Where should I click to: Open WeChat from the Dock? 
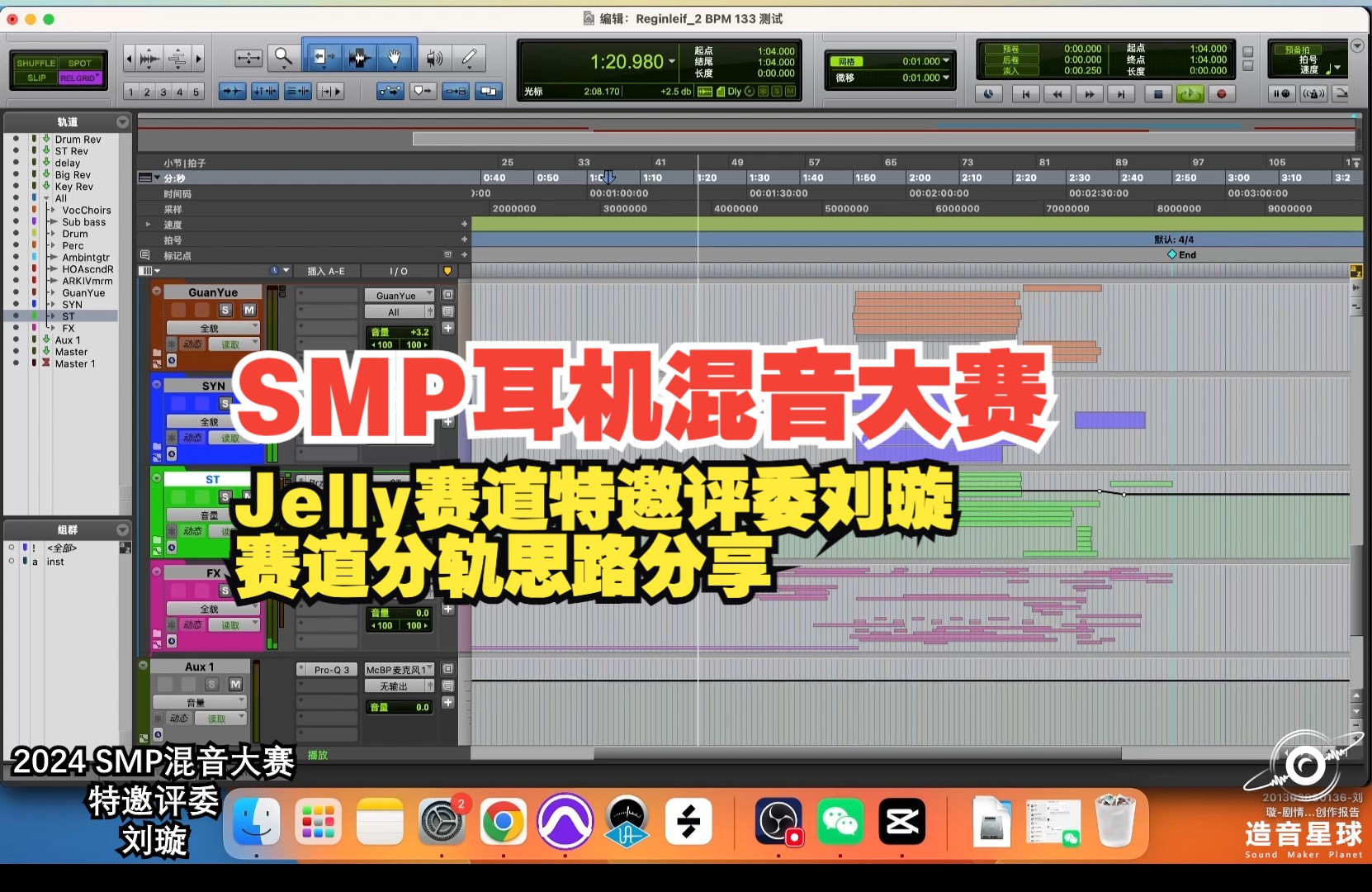(x=840, y=822)
